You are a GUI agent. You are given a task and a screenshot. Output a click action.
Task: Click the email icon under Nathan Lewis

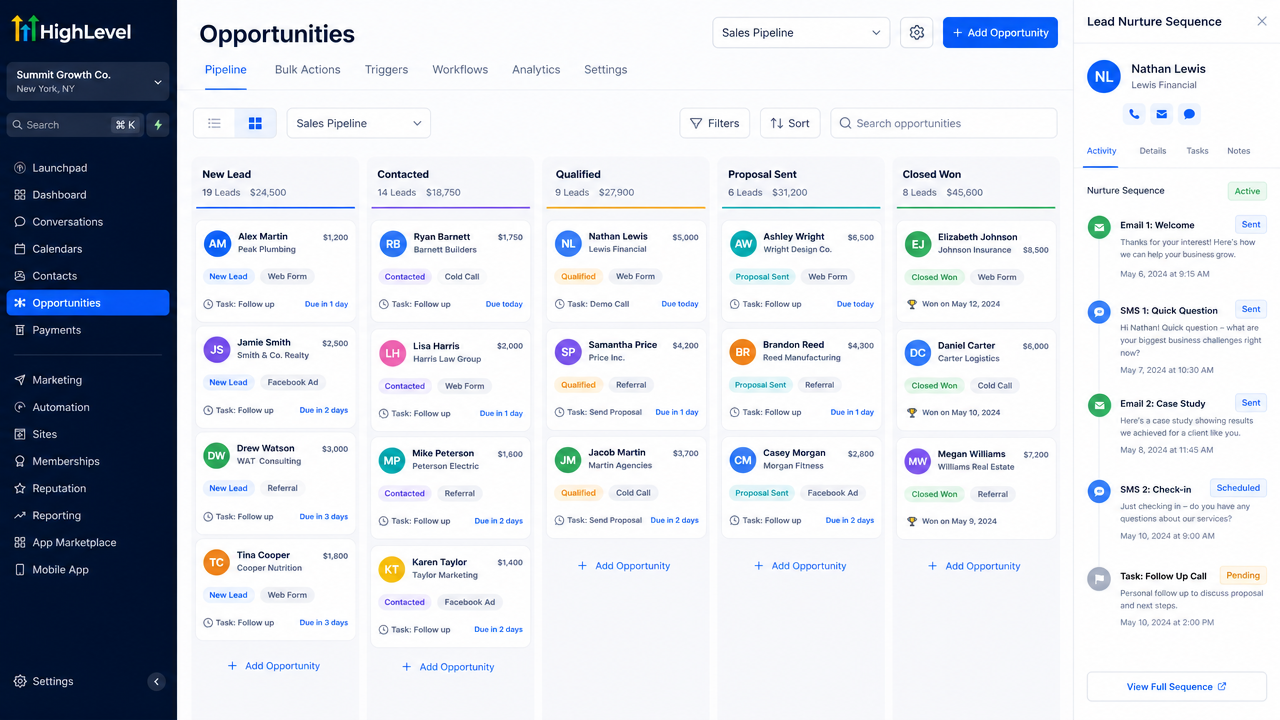pyautogui.click(x=1161, y=114)
